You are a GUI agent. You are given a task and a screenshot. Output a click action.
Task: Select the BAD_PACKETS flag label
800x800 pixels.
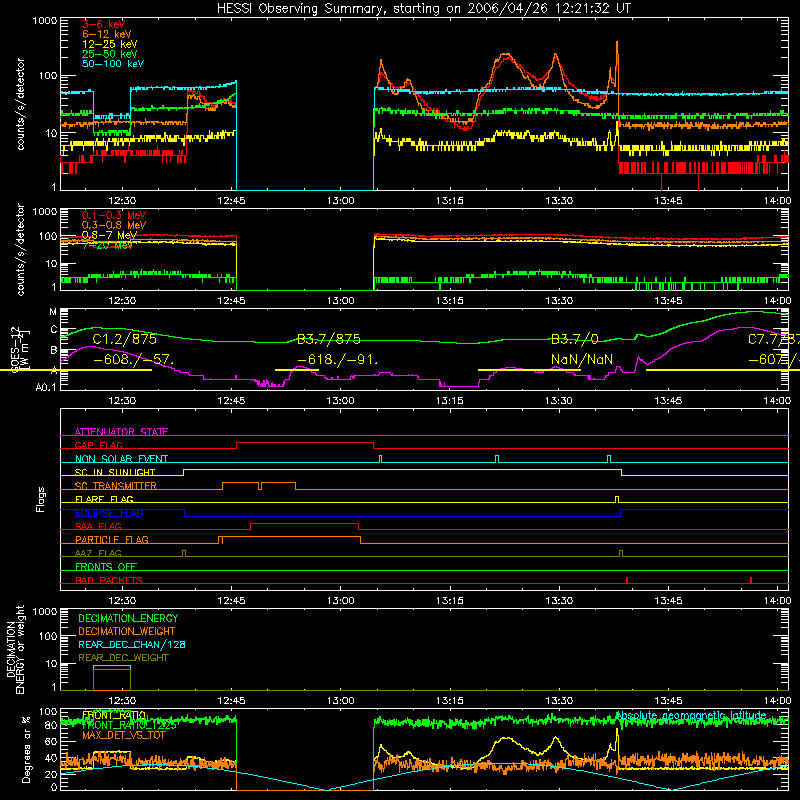pos(109,580)
